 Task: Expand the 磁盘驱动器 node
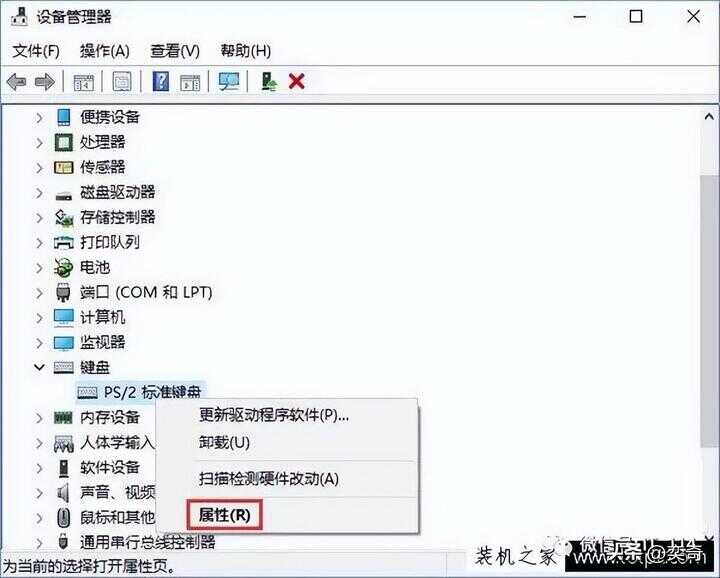pos(39,193)
